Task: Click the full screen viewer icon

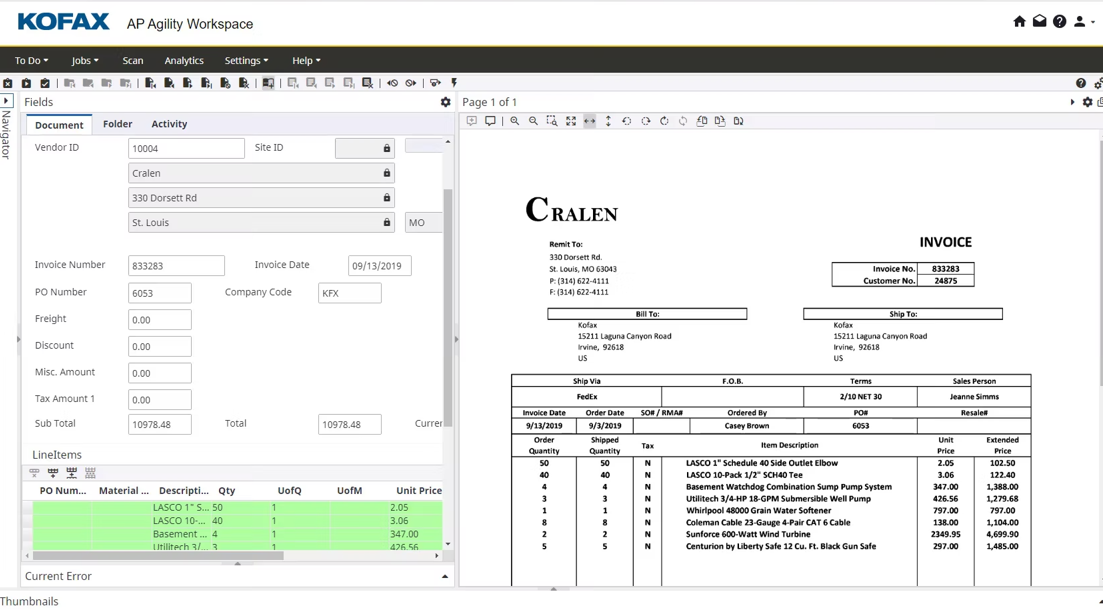Action: 571,121
